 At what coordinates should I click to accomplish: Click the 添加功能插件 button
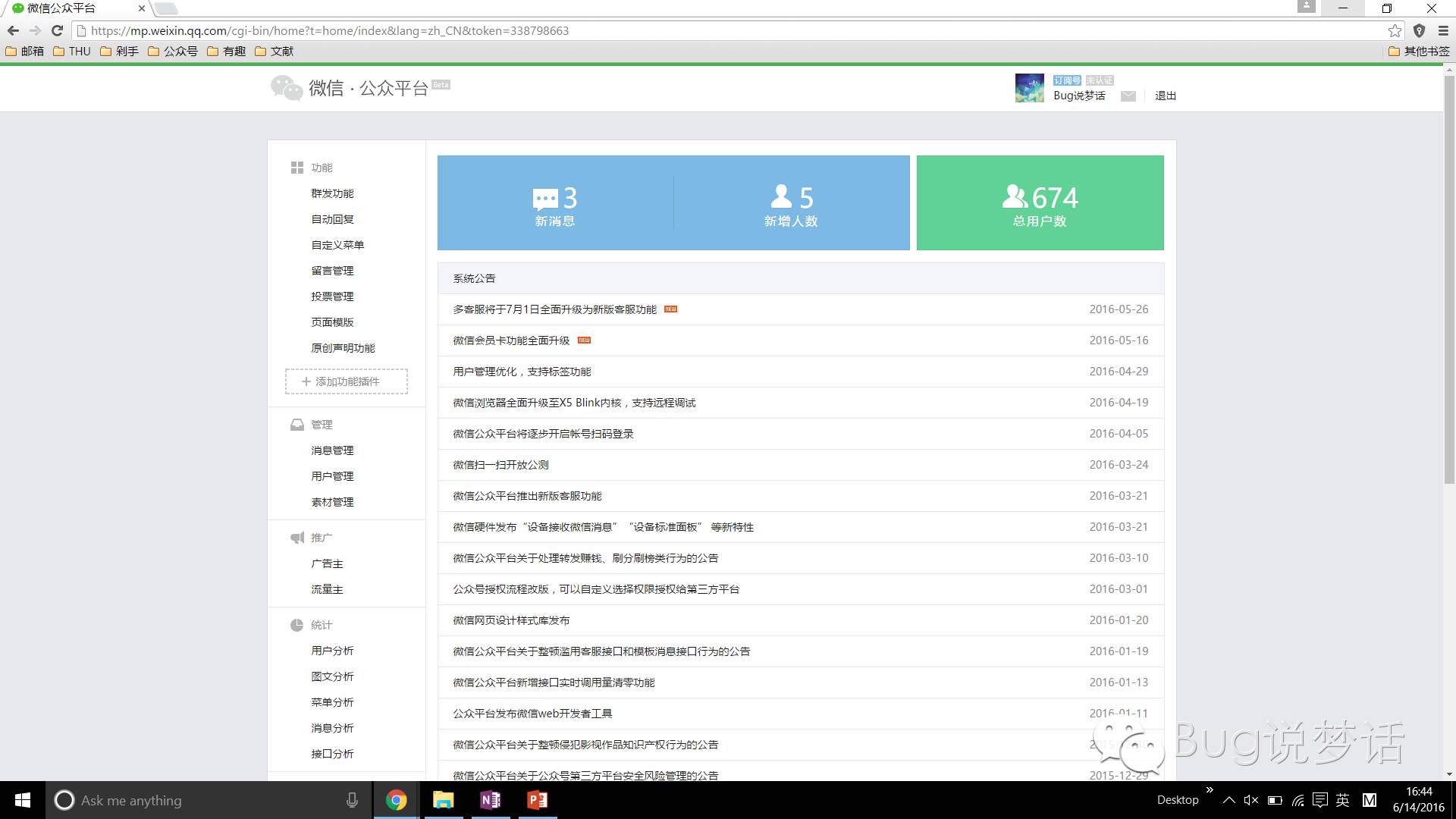click(x=346, y=381)
